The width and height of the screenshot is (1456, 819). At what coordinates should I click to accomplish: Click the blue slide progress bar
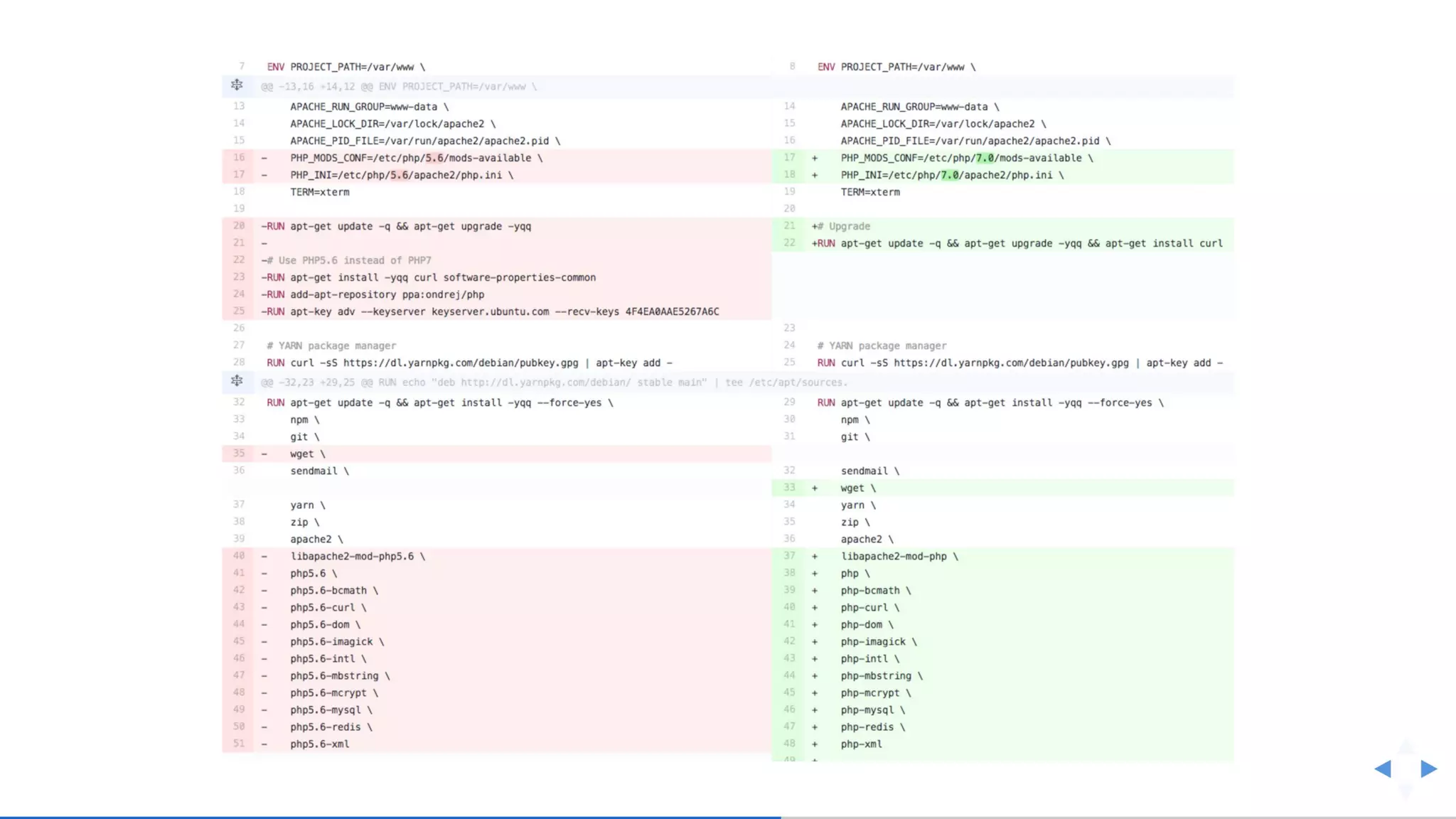pos(390,817)
